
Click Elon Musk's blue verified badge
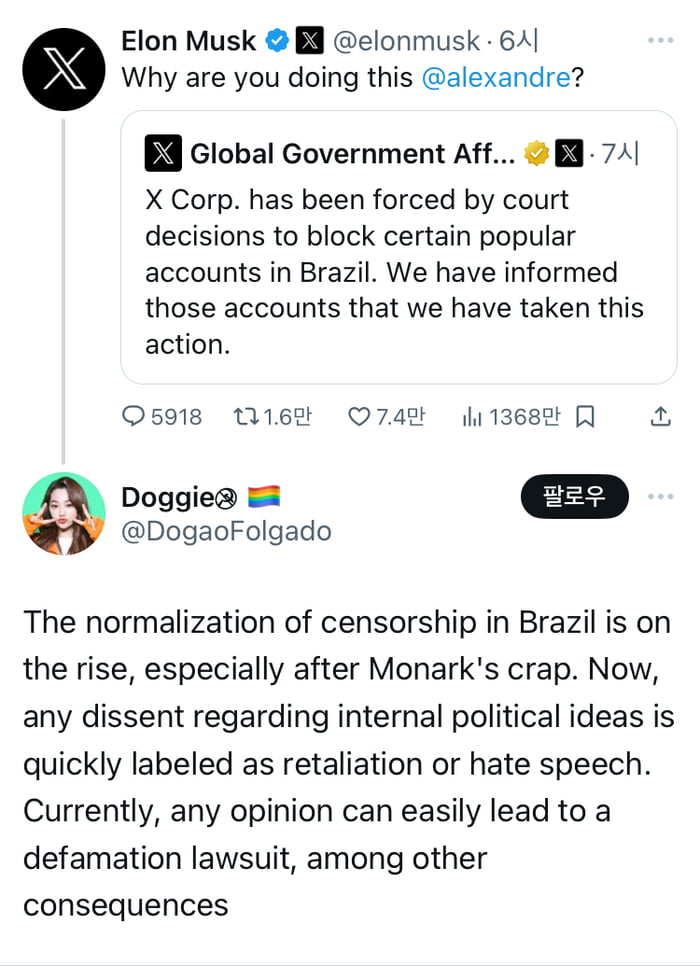coord(276,41)
